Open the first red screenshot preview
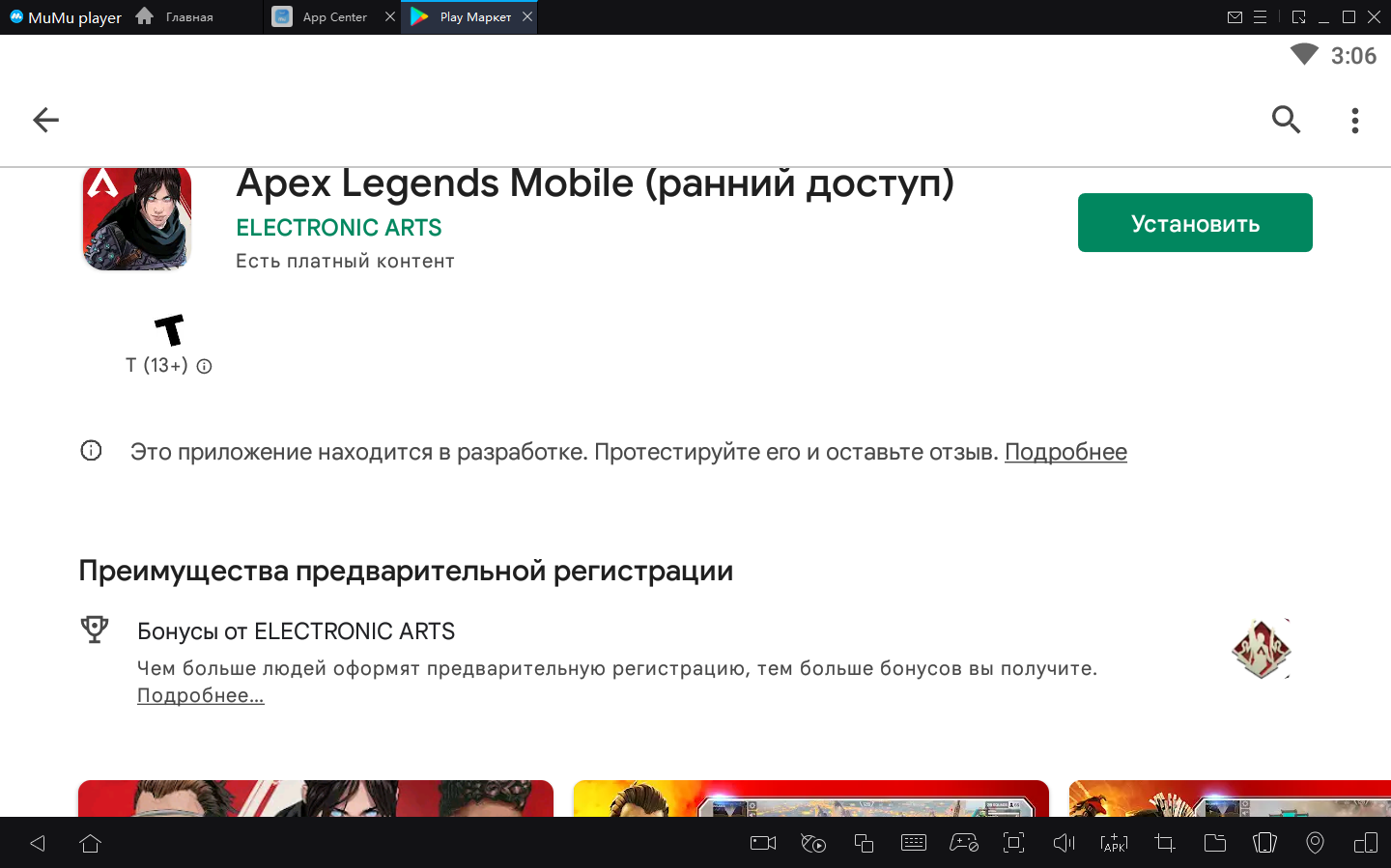Viewport: 1391px width, 868px height. tap(315, 798)
